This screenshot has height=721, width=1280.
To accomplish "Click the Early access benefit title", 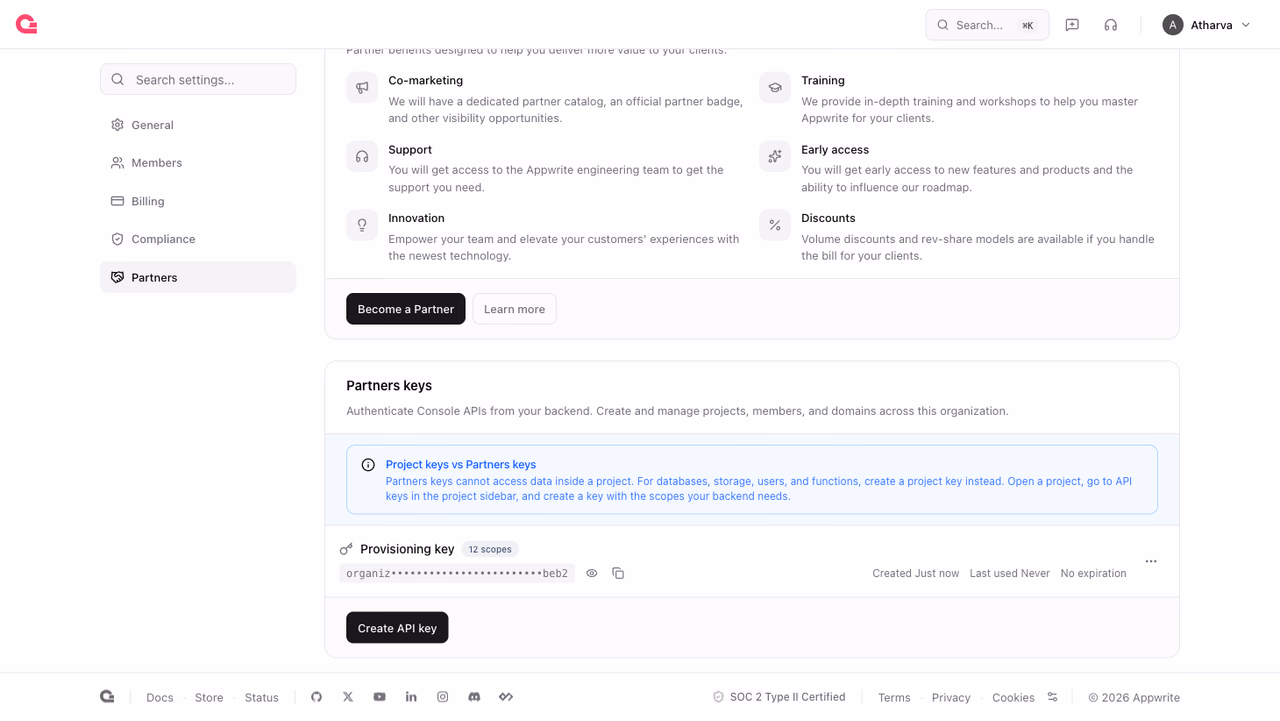I will coord(835,150).
